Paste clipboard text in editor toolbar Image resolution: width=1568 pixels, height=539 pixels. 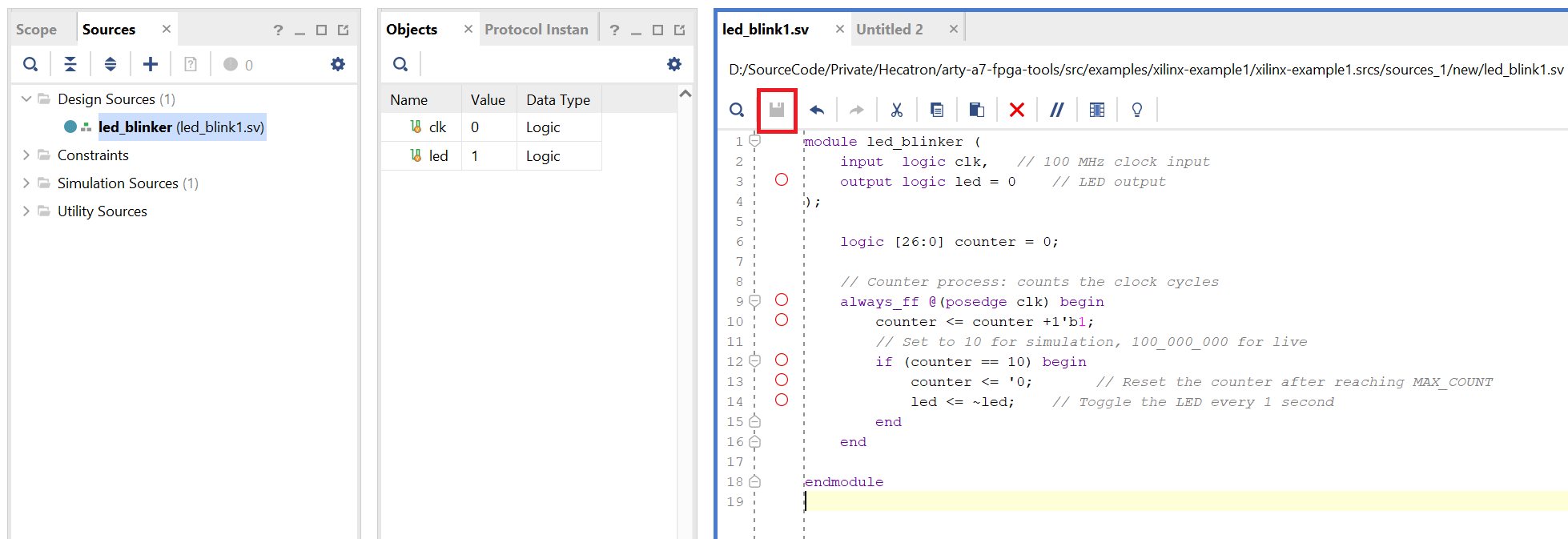coord(977,110)
